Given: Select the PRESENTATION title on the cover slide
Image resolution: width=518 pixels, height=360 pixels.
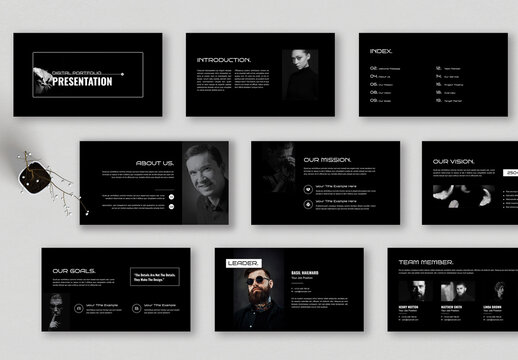Looking at the screenshot, I should [82, 82].
